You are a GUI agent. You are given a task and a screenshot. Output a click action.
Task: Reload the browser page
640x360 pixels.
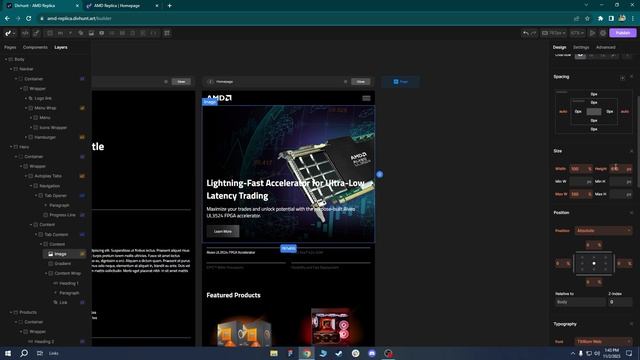click(29, 18)
